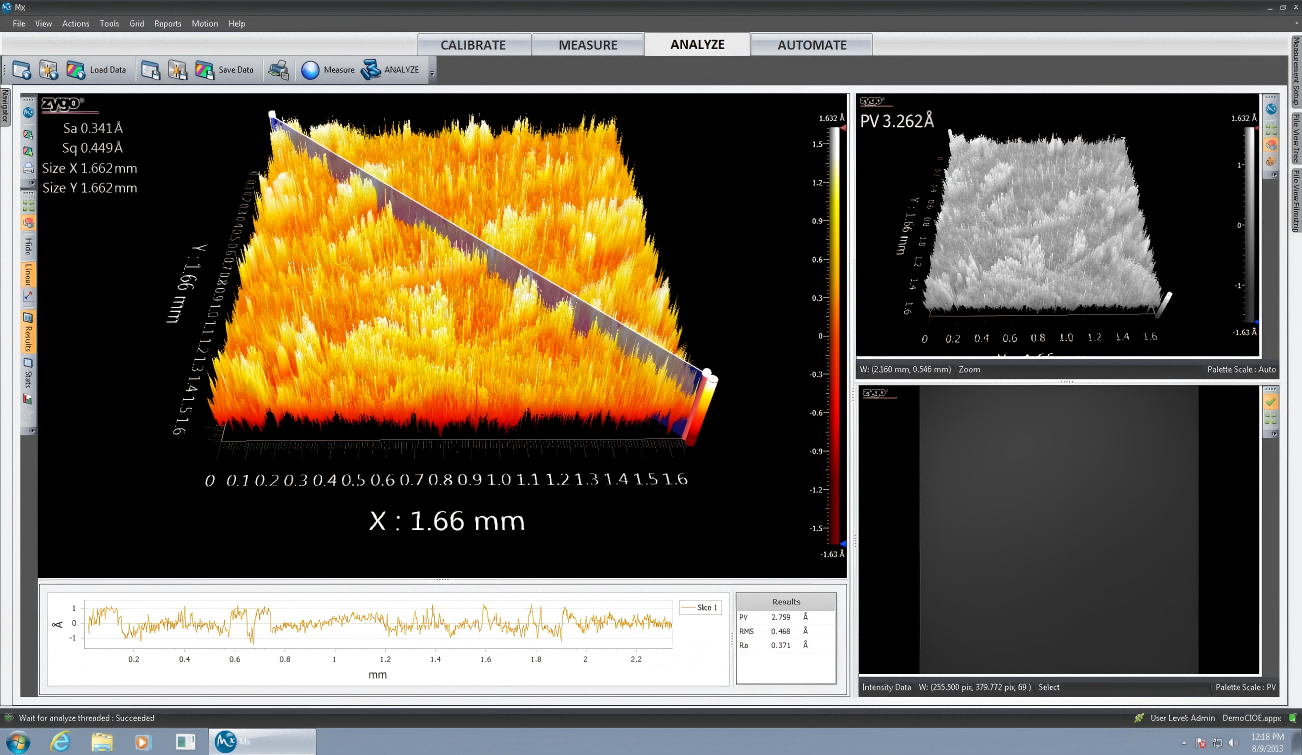Screen dimensions: 1302x755
Task: Expand the File View Tree panel
Action: [1296, 140]
